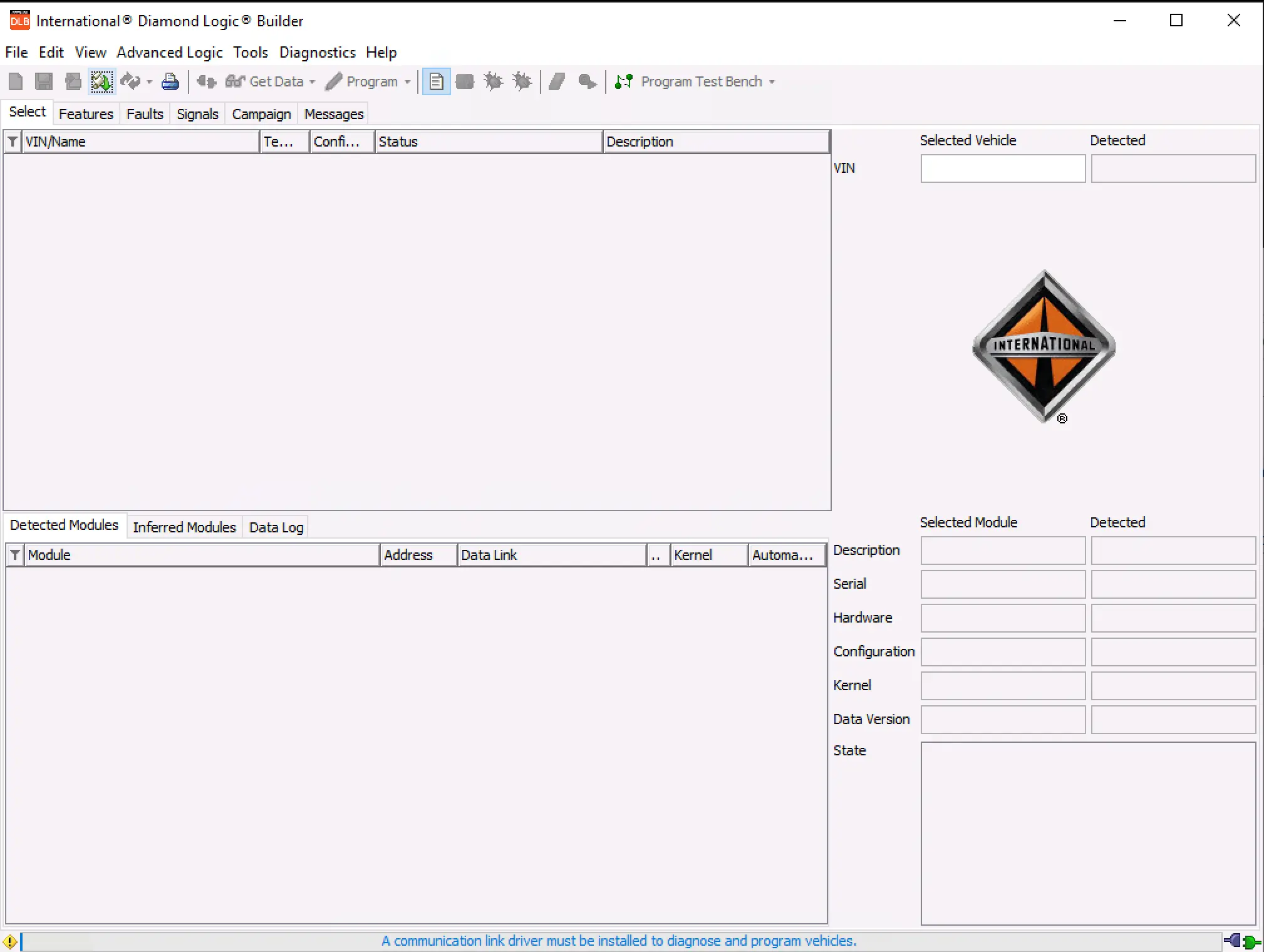Toggle the document view toolbar button
This screenshot has height=952, width=1264.
pos(436,81)
